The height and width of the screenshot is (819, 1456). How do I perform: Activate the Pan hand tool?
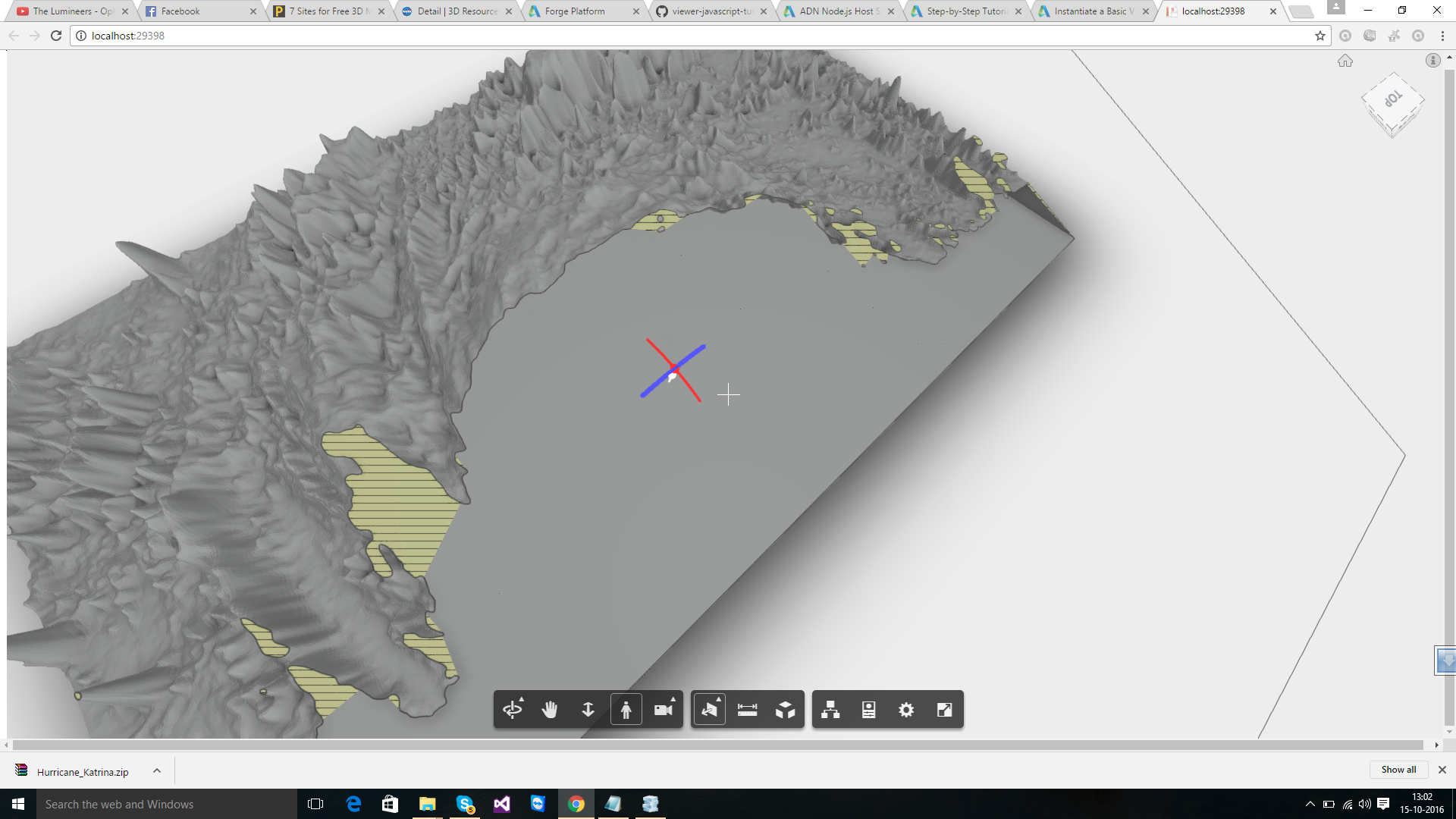coord(550,710)
